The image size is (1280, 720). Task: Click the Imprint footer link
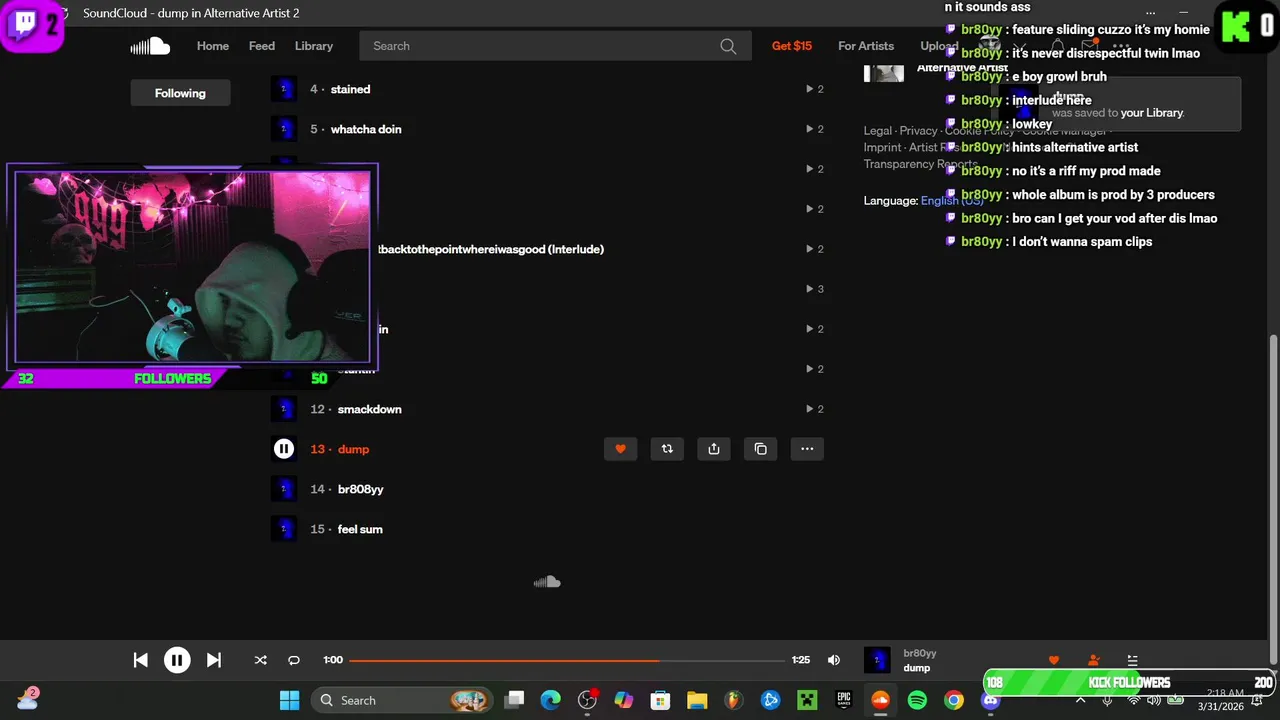point(883,147)
